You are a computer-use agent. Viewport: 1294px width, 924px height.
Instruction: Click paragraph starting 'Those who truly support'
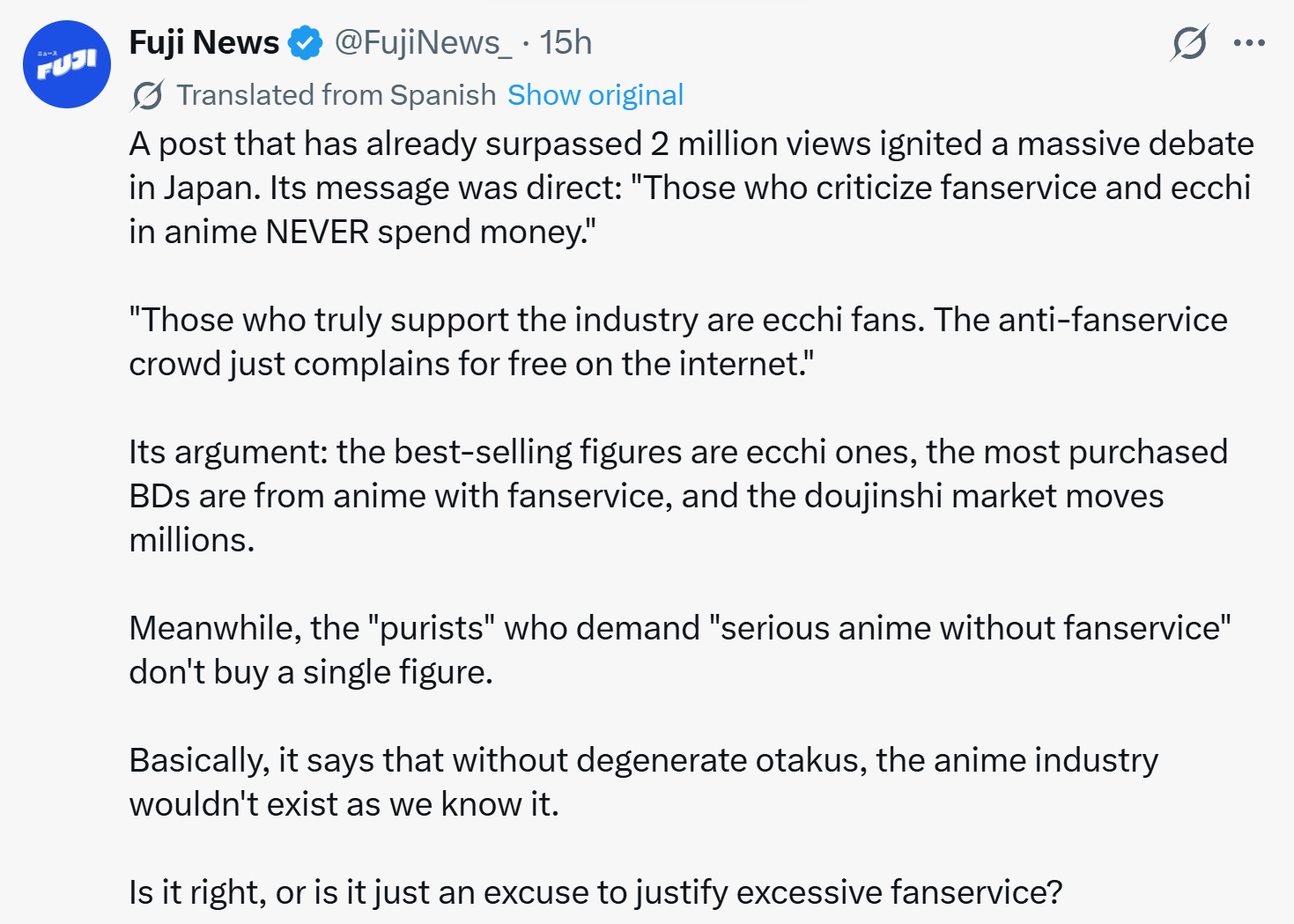point(677,320)
